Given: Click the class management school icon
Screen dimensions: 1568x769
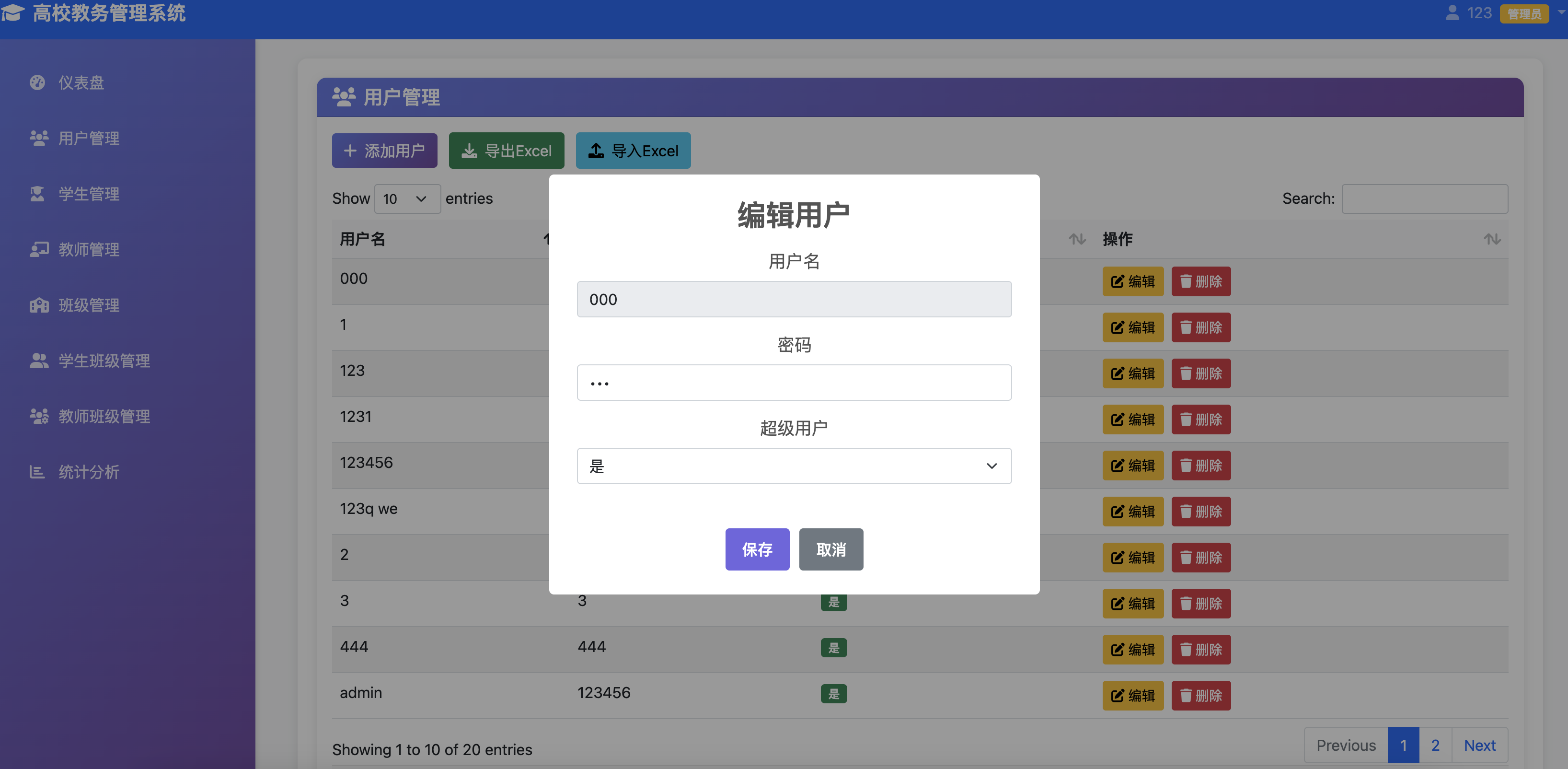Looking at the screenshot, I should click(39, 305).
